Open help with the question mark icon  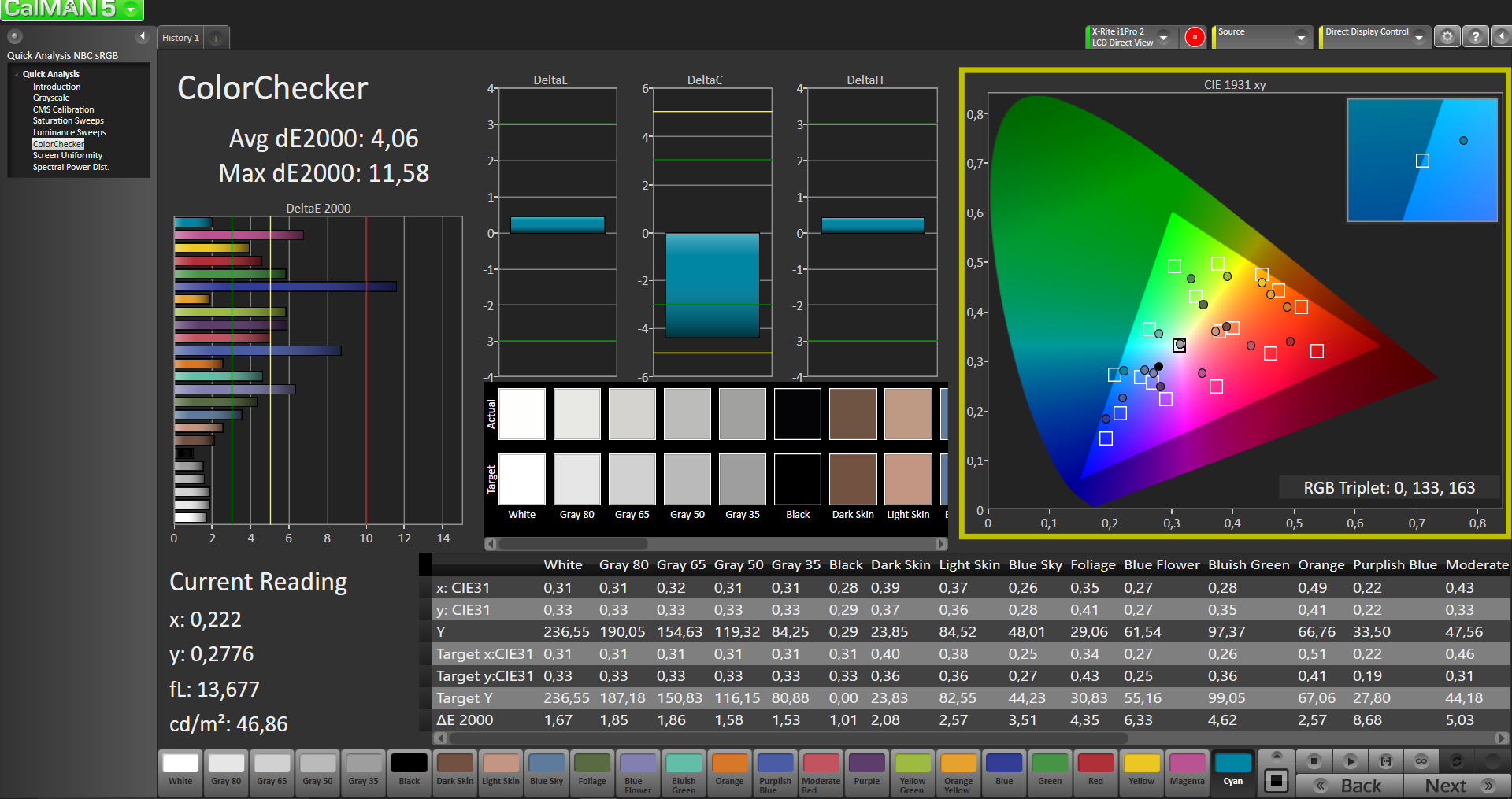click(1475, 37)
